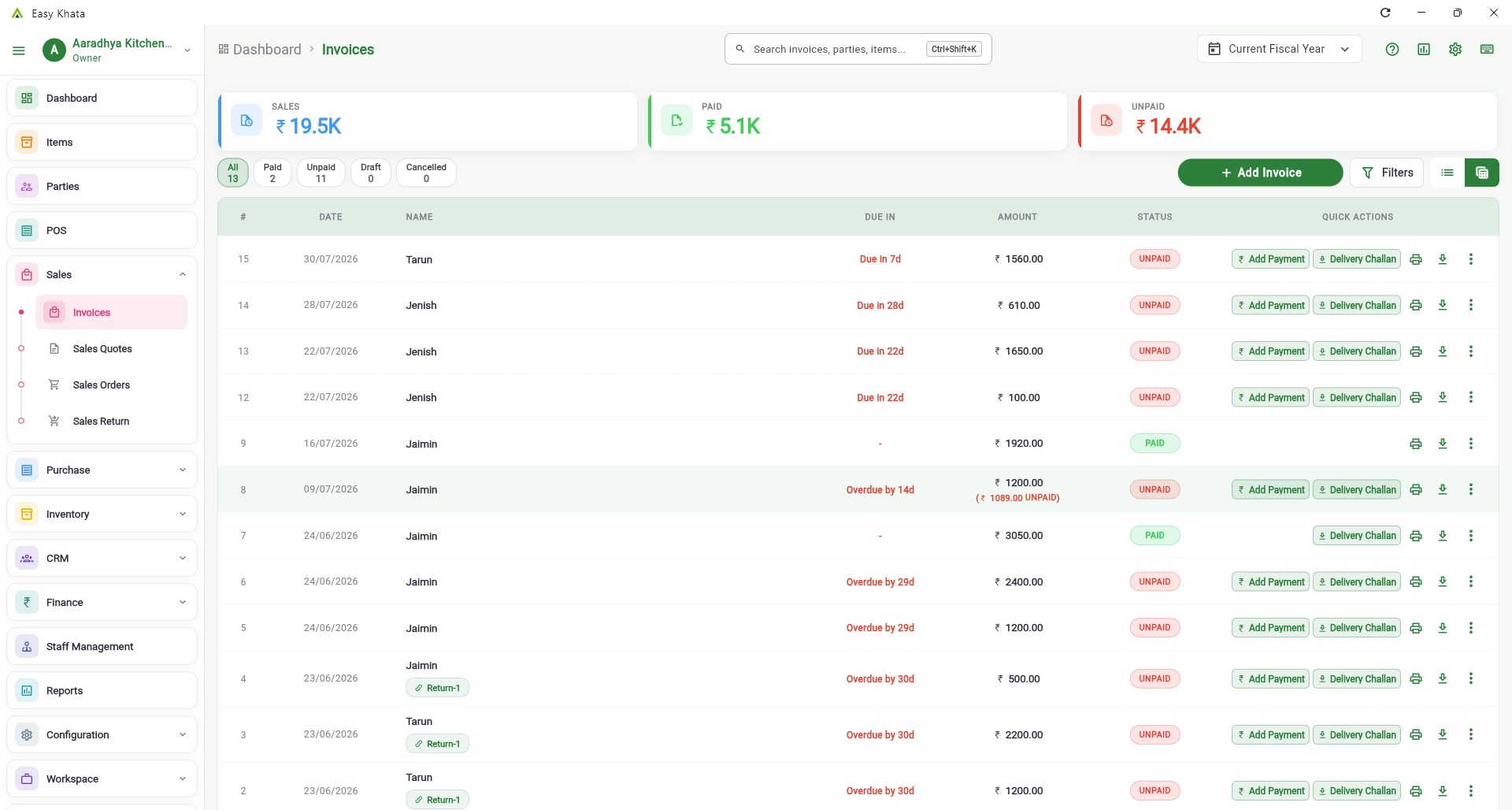Open the Sales 19.5K summary card
The image size is (1512, 810).
click(428, 121)
